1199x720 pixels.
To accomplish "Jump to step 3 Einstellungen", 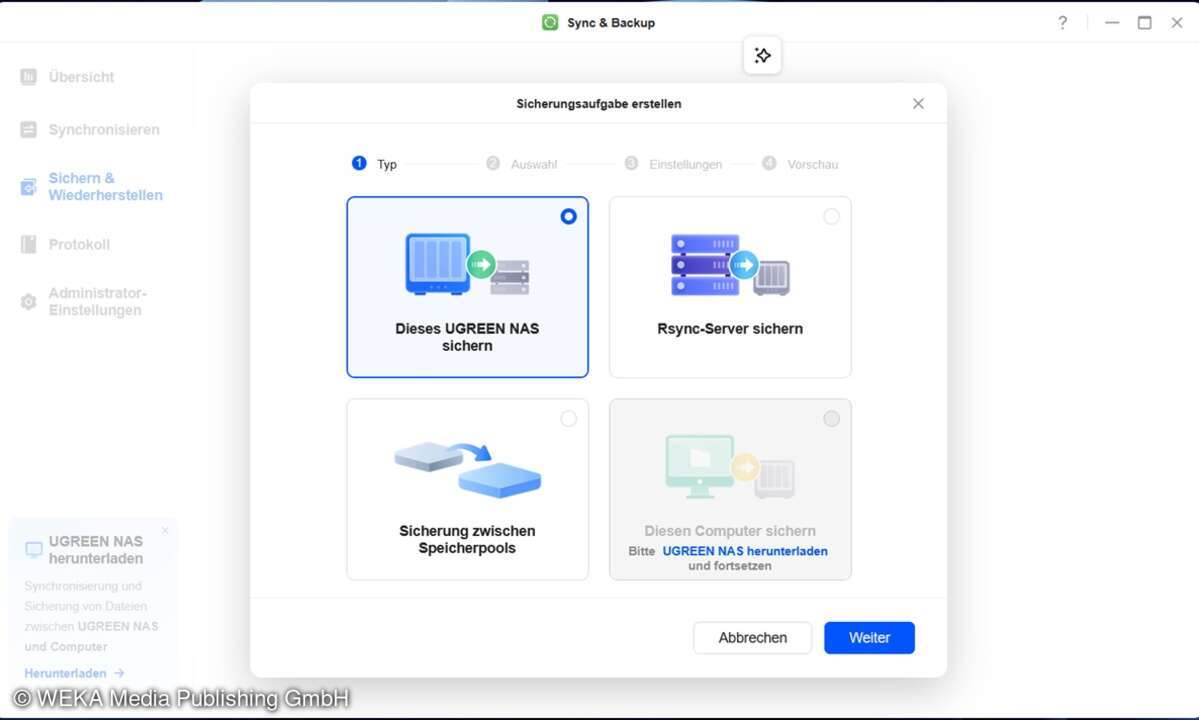I will click(x=673, y=164).
